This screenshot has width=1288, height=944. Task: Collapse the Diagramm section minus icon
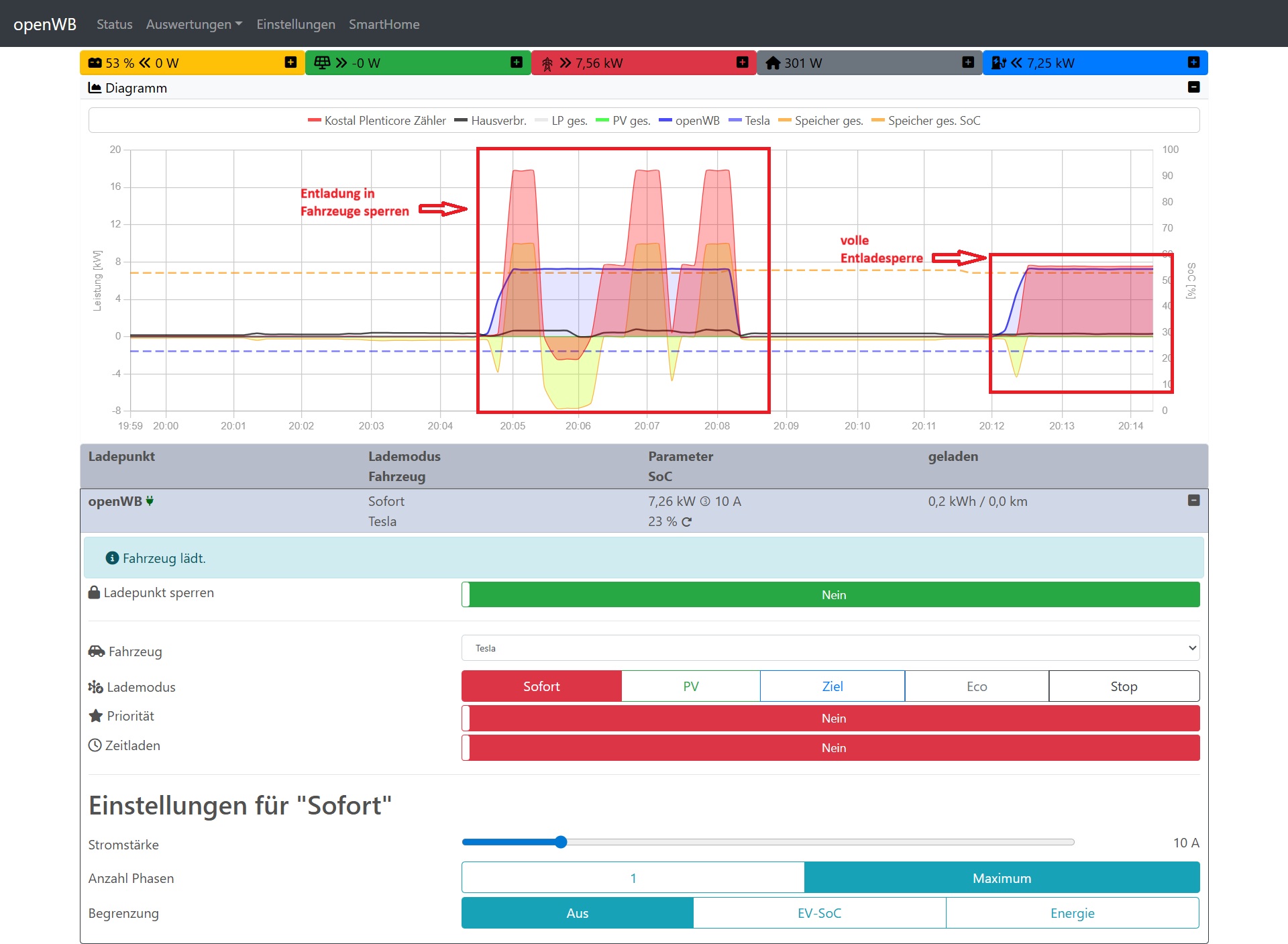(x=1193, y=87)
